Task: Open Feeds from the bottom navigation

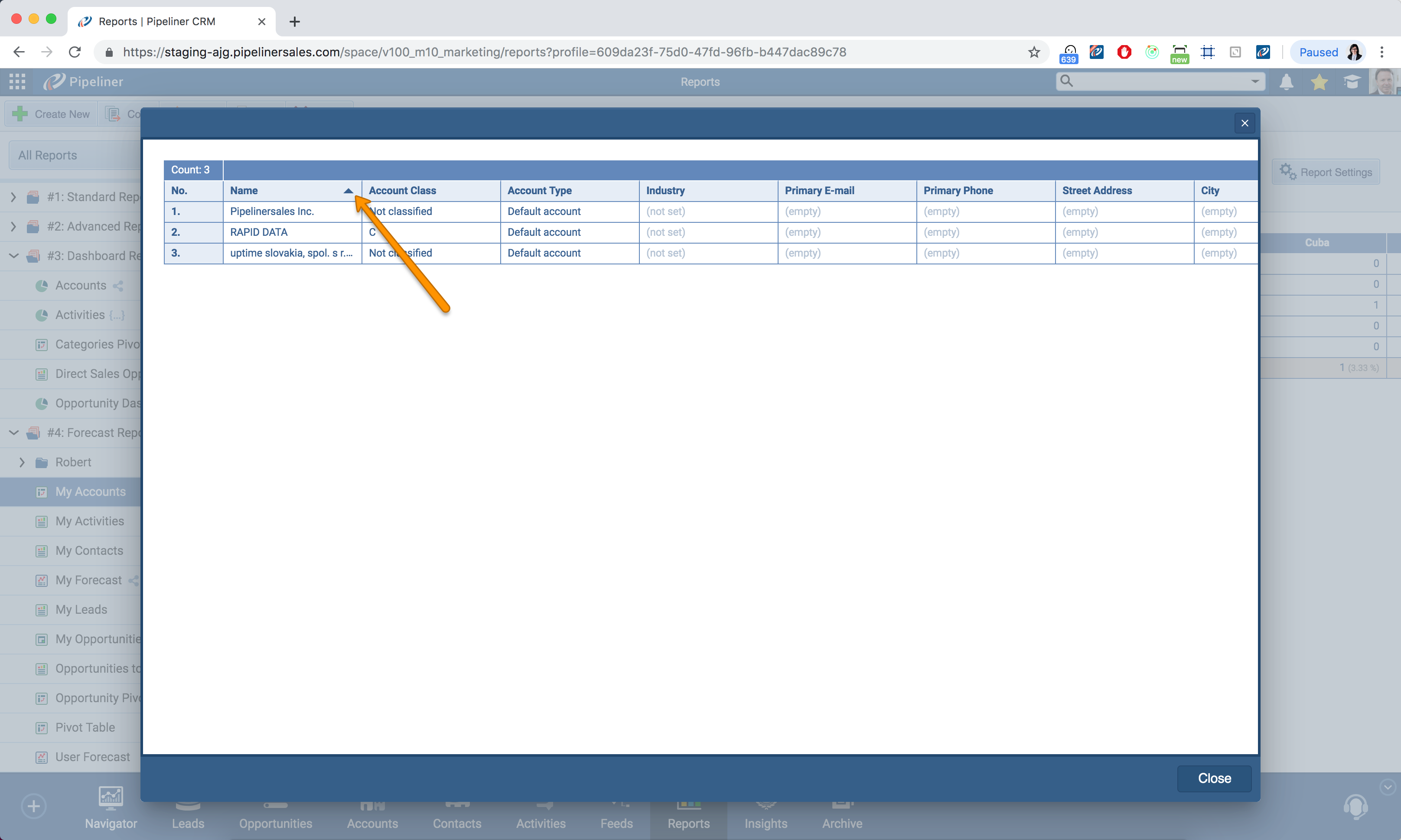Action: (x=616, y=815)
